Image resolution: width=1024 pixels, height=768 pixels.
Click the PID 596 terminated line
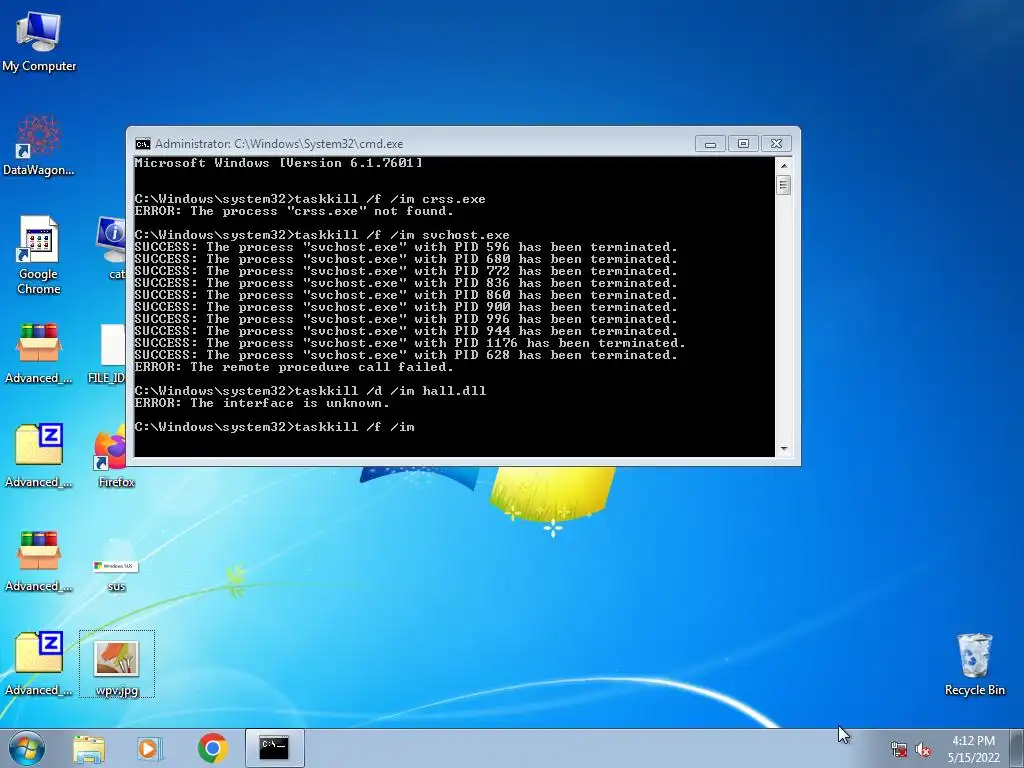click(406, 247)
